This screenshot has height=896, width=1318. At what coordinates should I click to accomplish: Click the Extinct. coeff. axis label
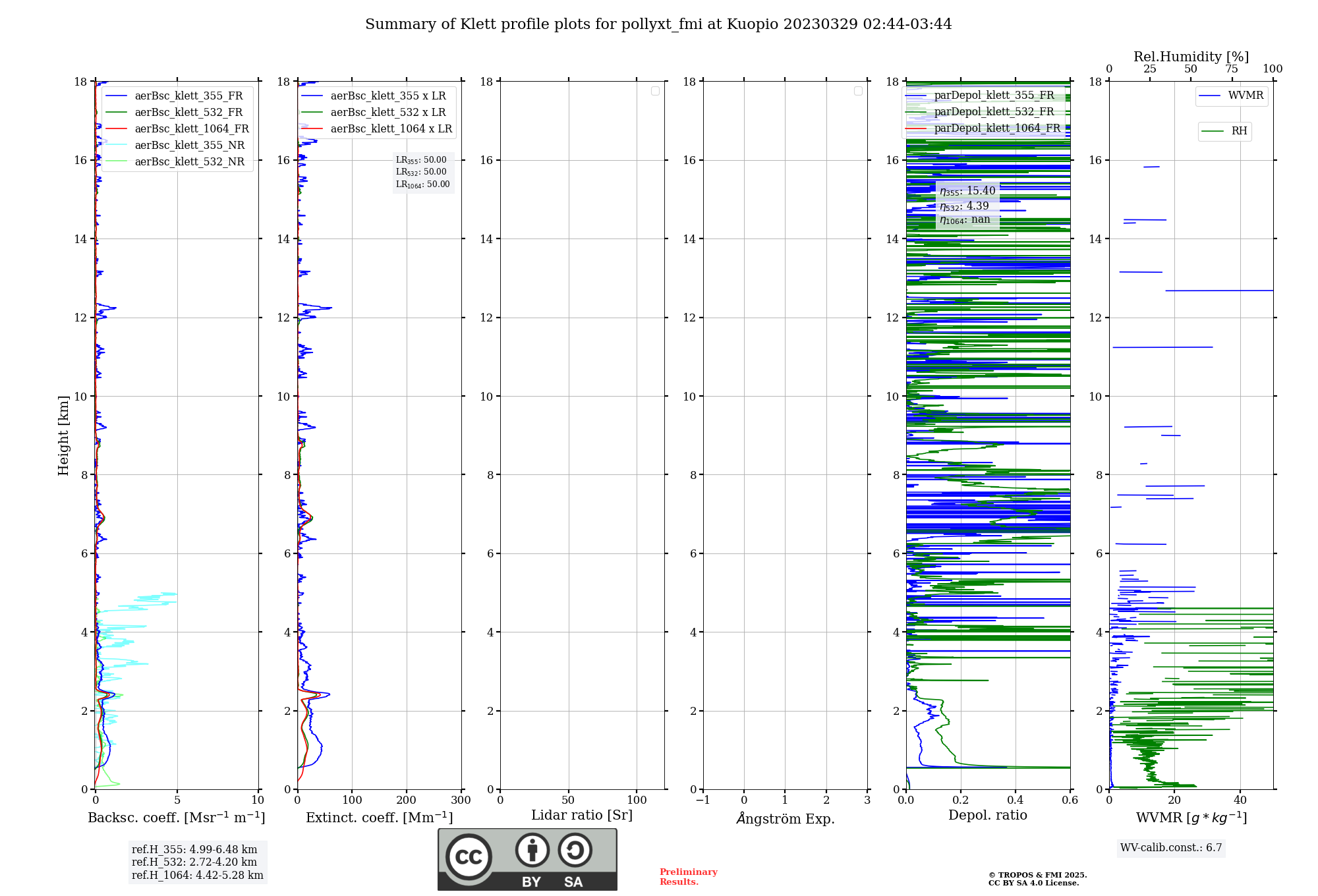[380, 818]
